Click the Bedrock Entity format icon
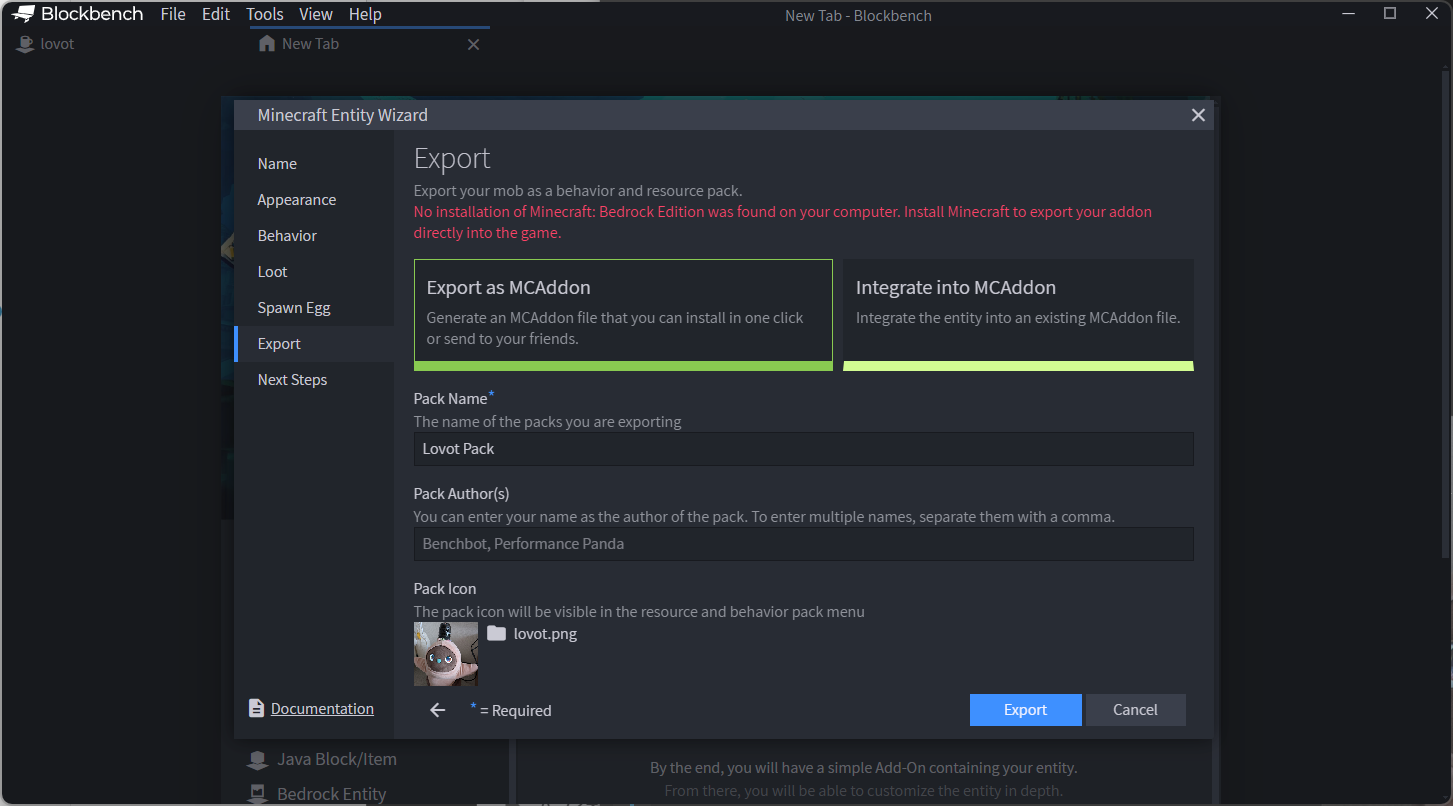This screenshot has height=806, width=1453. 258,794
